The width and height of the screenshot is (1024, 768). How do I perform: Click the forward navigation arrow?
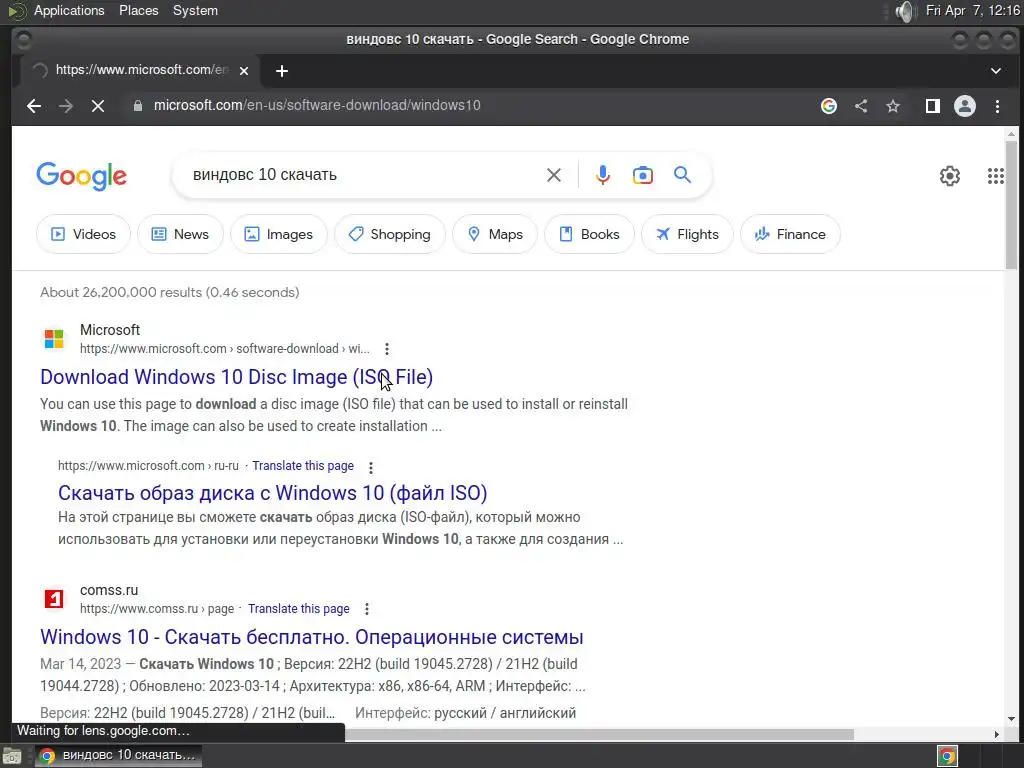(66, 106)
